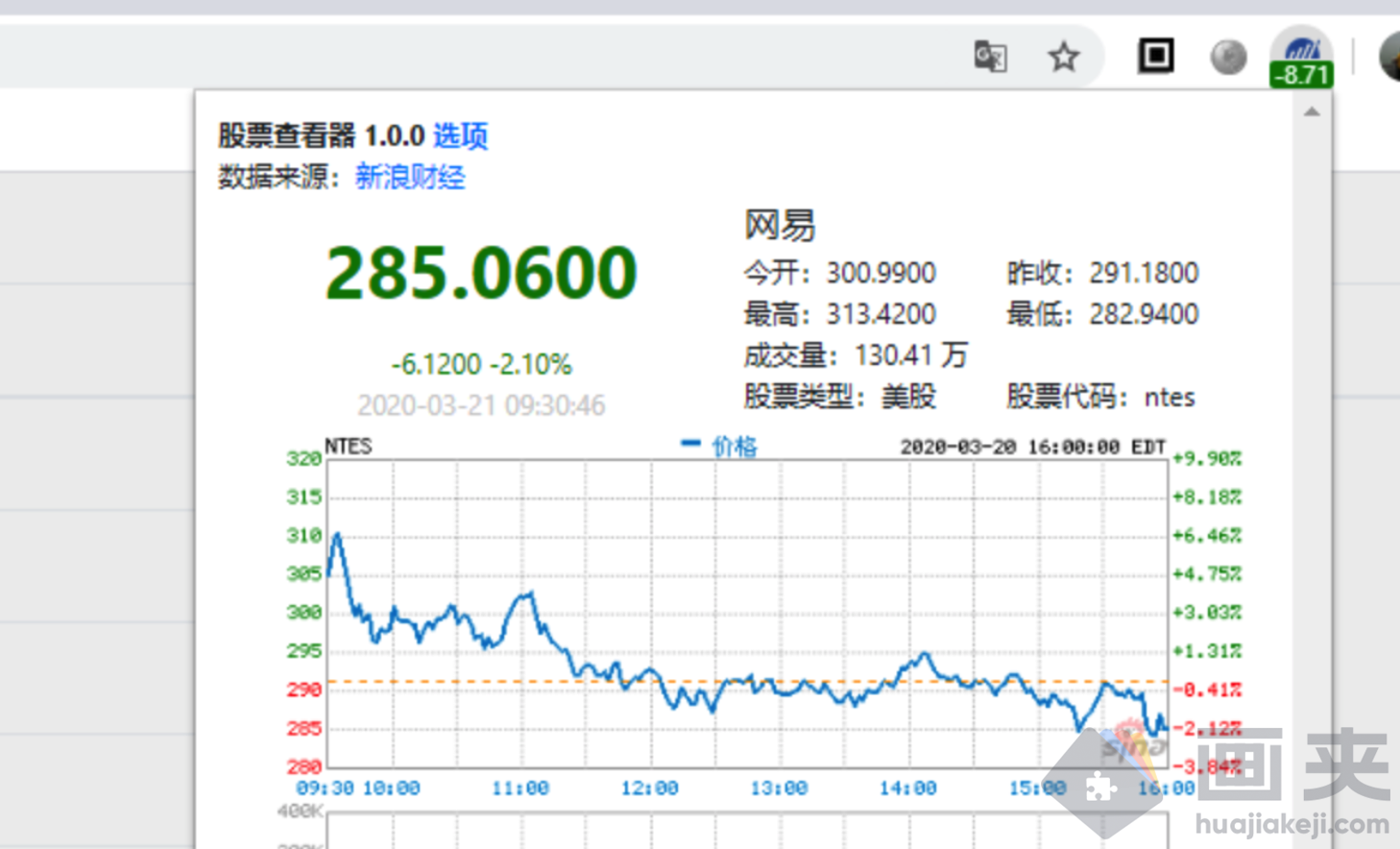Click the 14:00 time label on chart axis

[x=907, y=788]
